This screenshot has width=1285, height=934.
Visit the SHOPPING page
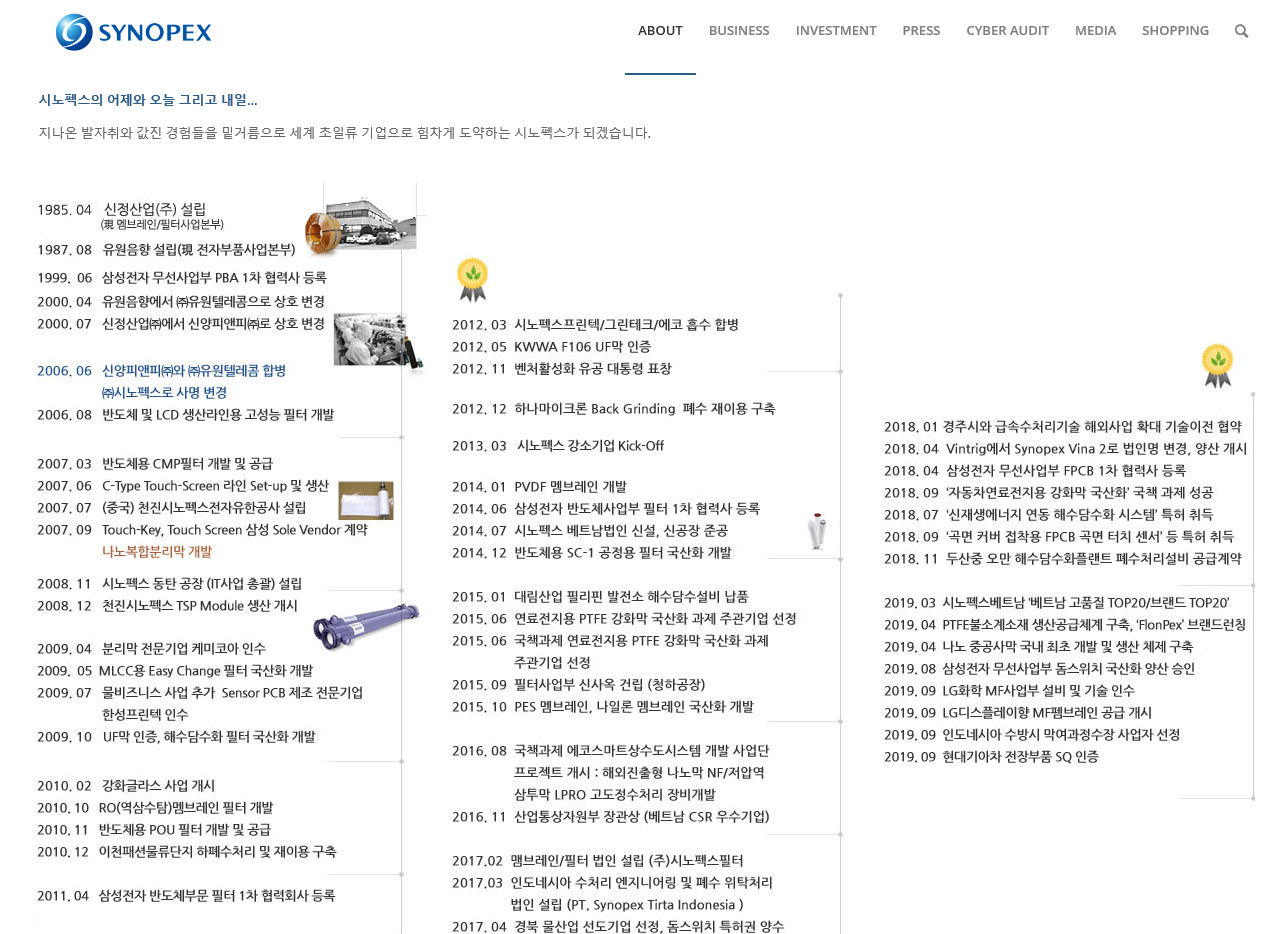click(x=1175, y=31)
